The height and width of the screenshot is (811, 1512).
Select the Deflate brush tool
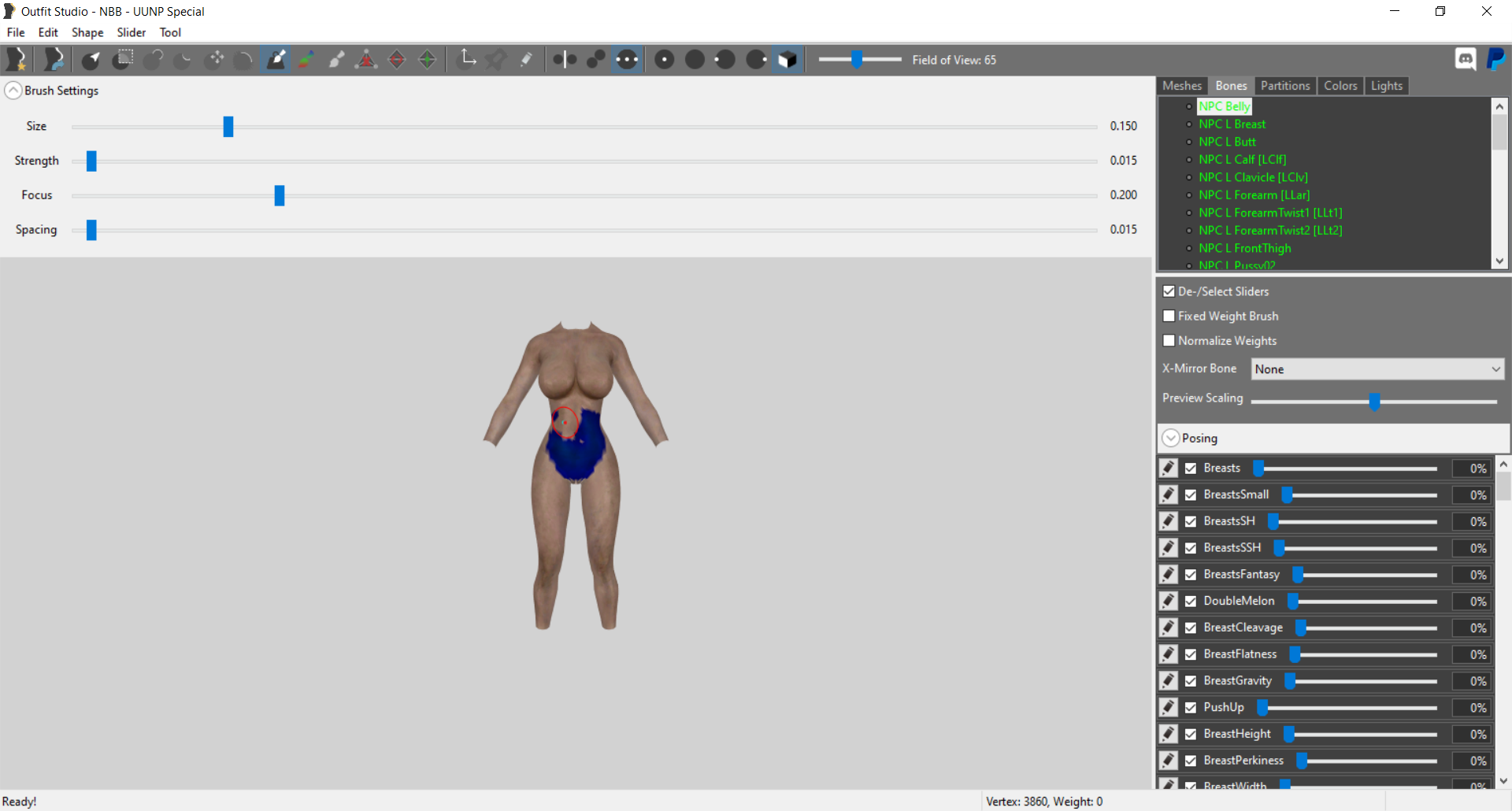(183, 59)
